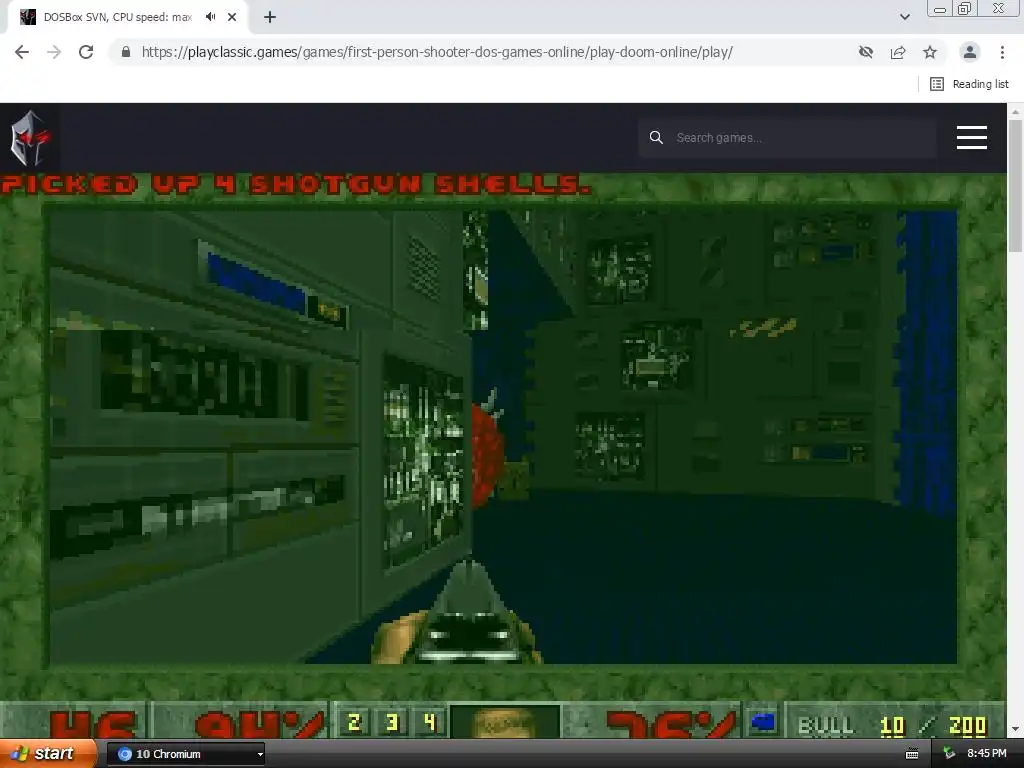Open the Windows start menu

pyautogui.click(x=48, y=754)
